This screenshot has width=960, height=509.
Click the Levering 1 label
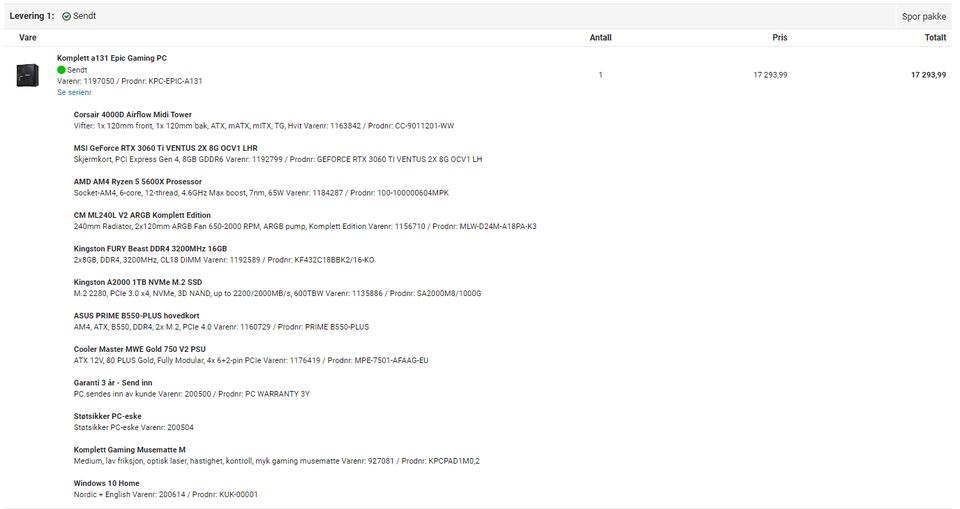pos(32,16)
